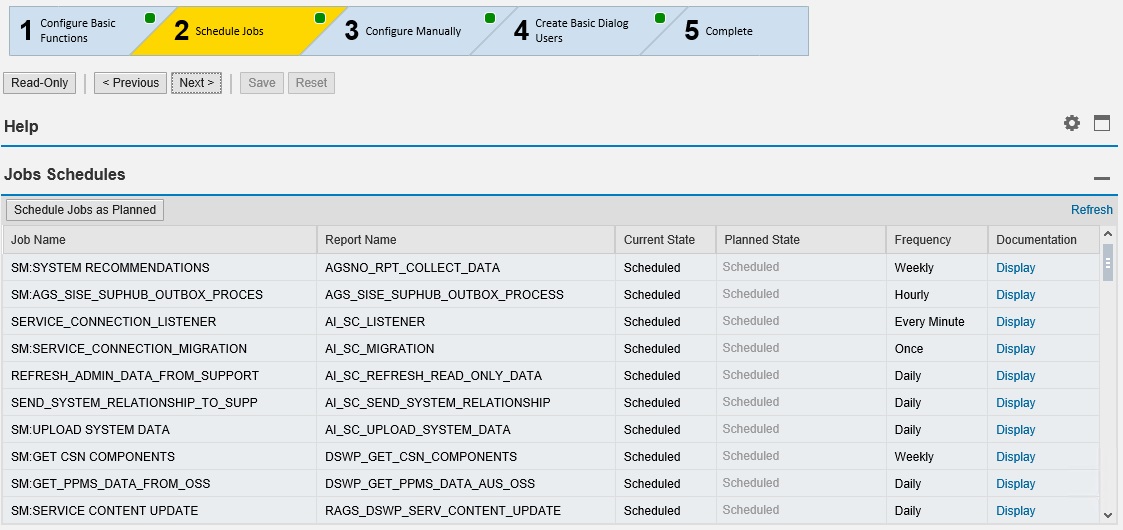1123x530 pixels.
Task: Switch to Read-Only mode
Action: click(x=39, y=83)
